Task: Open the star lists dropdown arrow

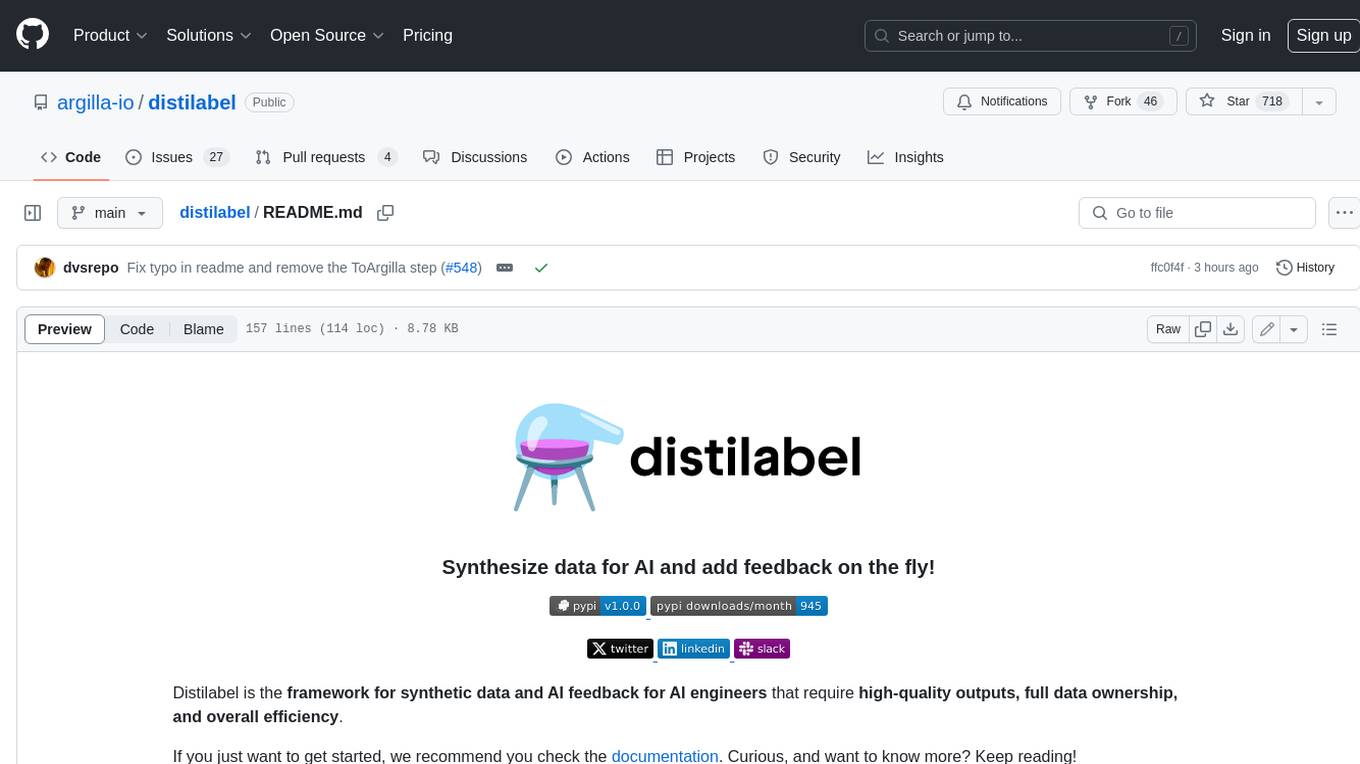Action: (1319, 102)
